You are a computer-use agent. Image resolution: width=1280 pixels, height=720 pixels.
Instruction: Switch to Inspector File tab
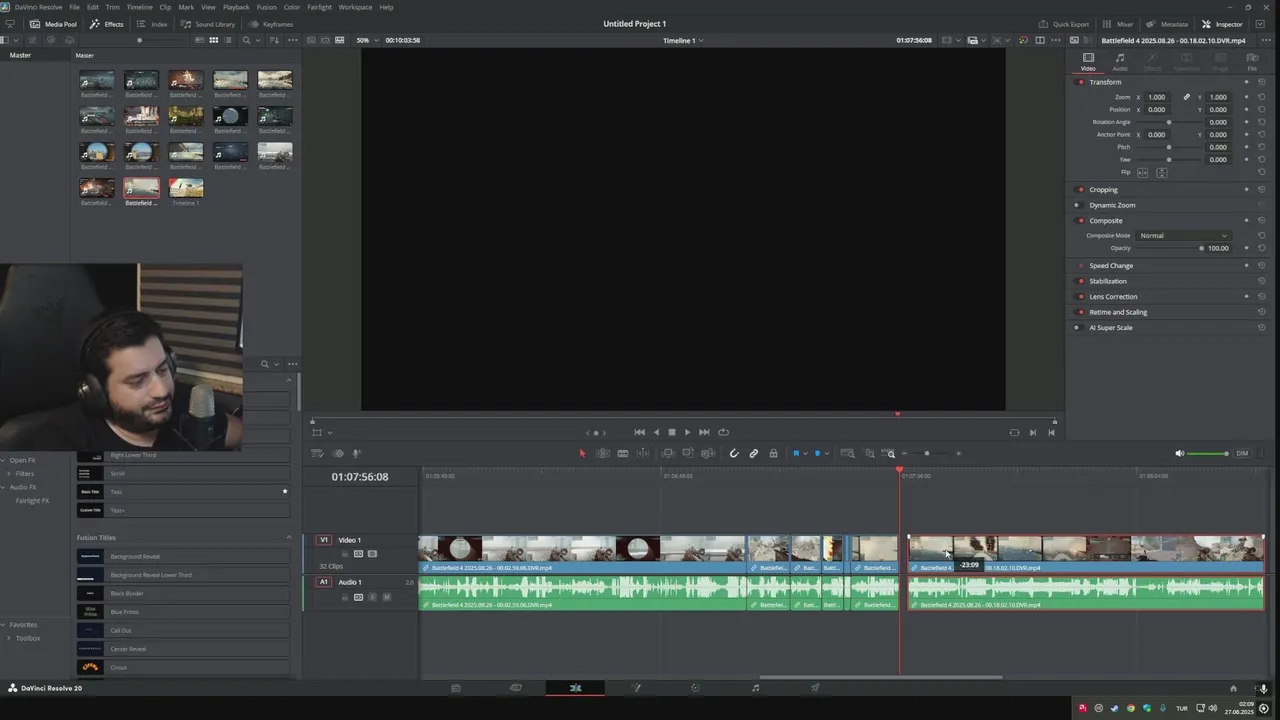coord(1252,62)
